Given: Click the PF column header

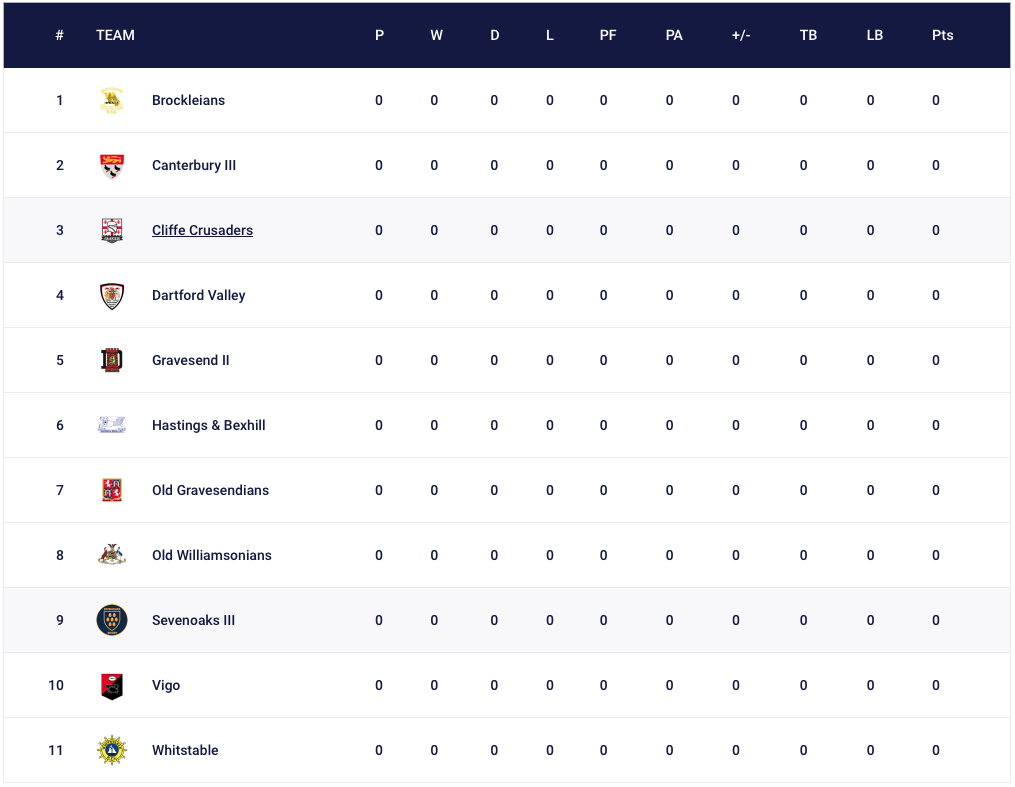Looking at the screenshot, I should point(608,35).
